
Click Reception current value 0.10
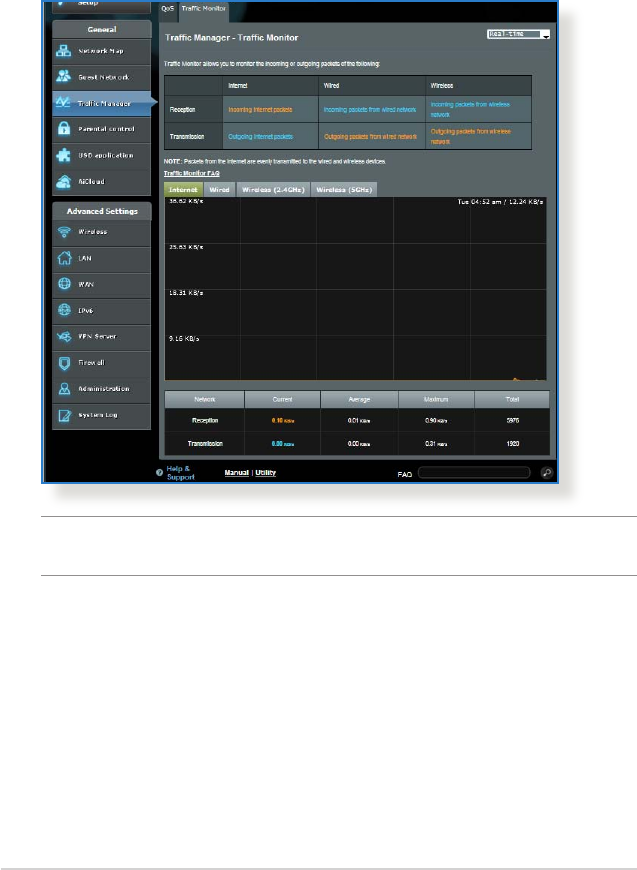282,421
